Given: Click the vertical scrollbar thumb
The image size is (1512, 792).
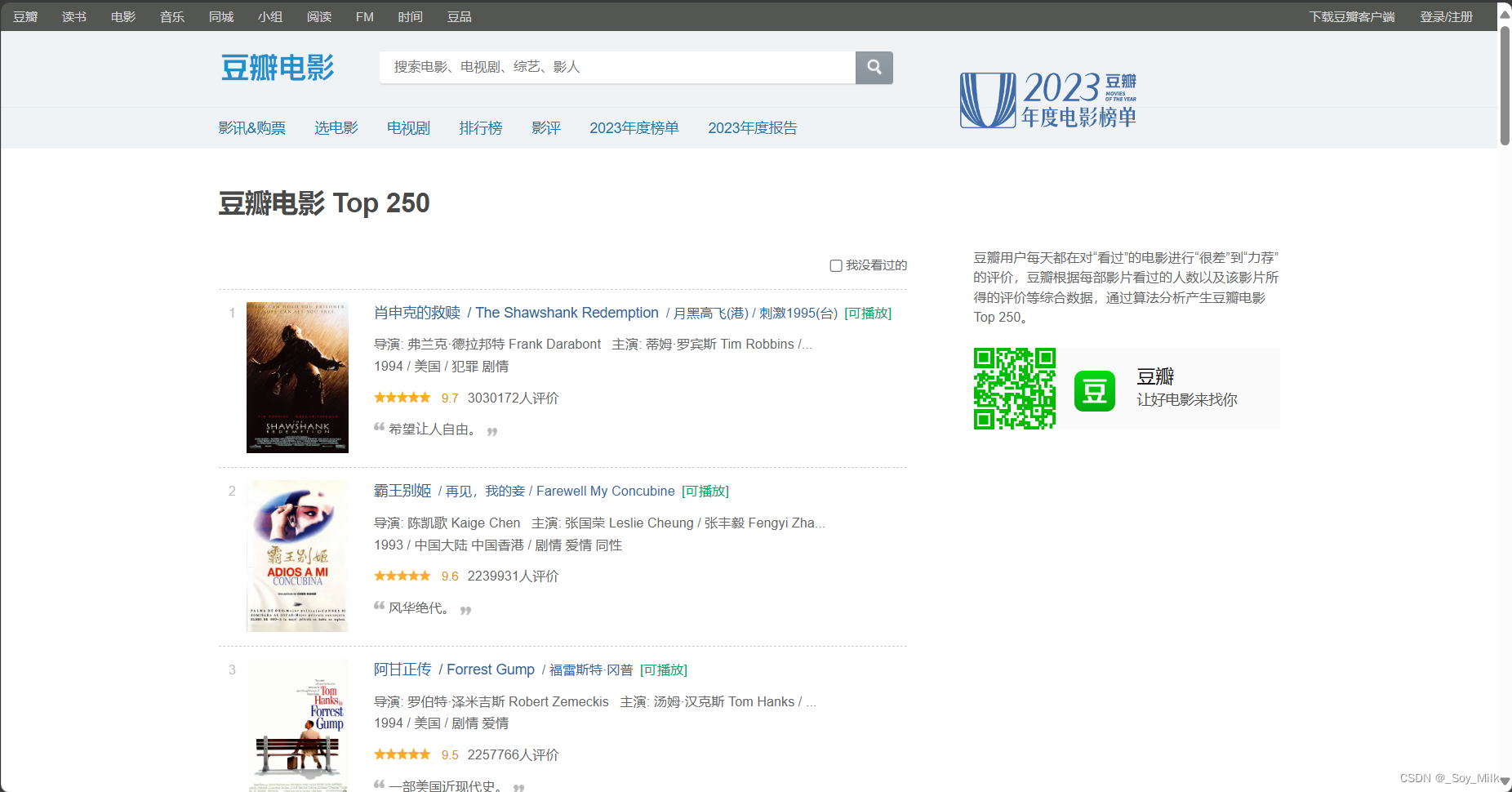Looking at the screenshot, I should [x=1505, y=86].
